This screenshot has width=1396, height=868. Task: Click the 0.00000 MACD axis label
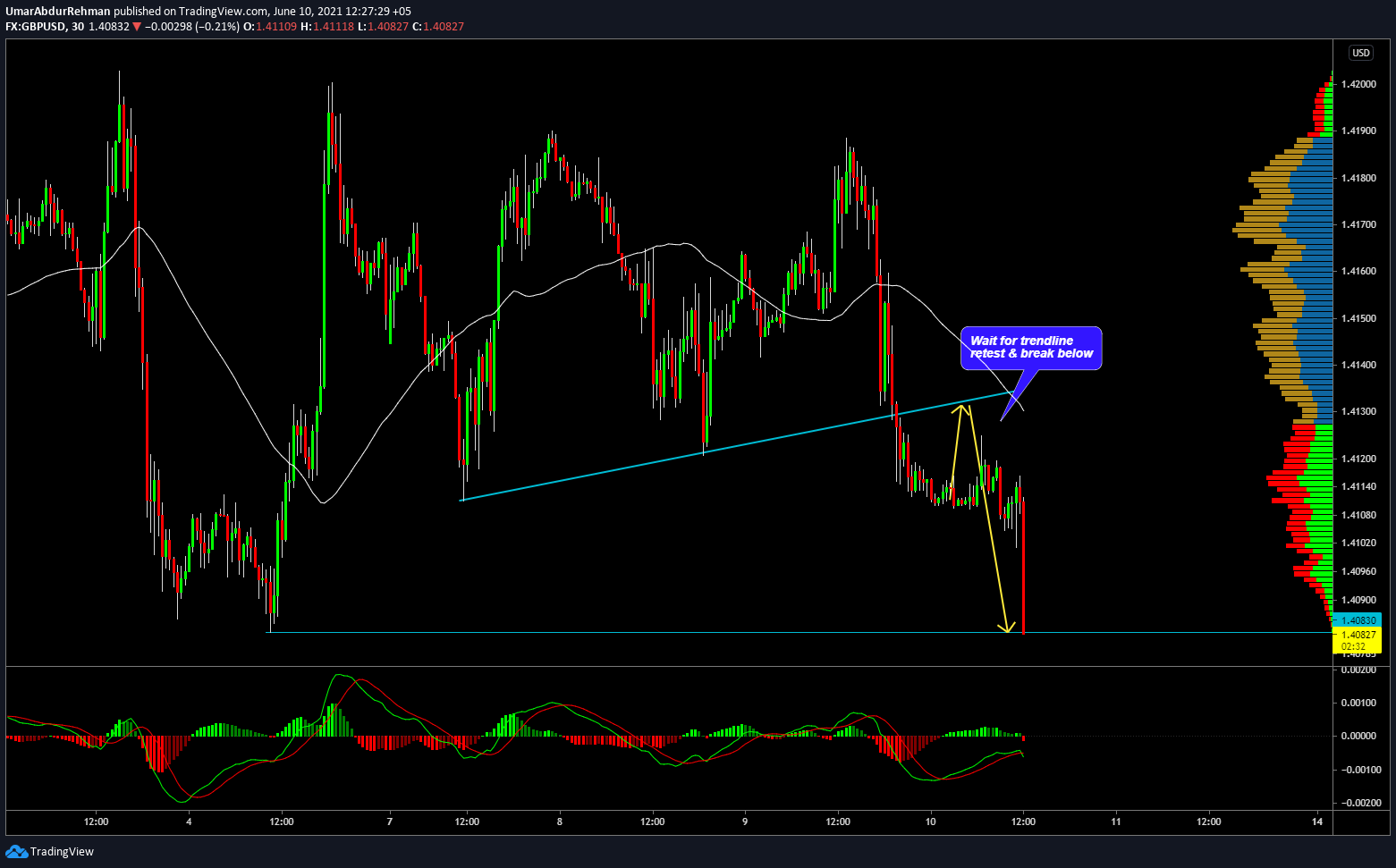click(x=1358, y=736)
